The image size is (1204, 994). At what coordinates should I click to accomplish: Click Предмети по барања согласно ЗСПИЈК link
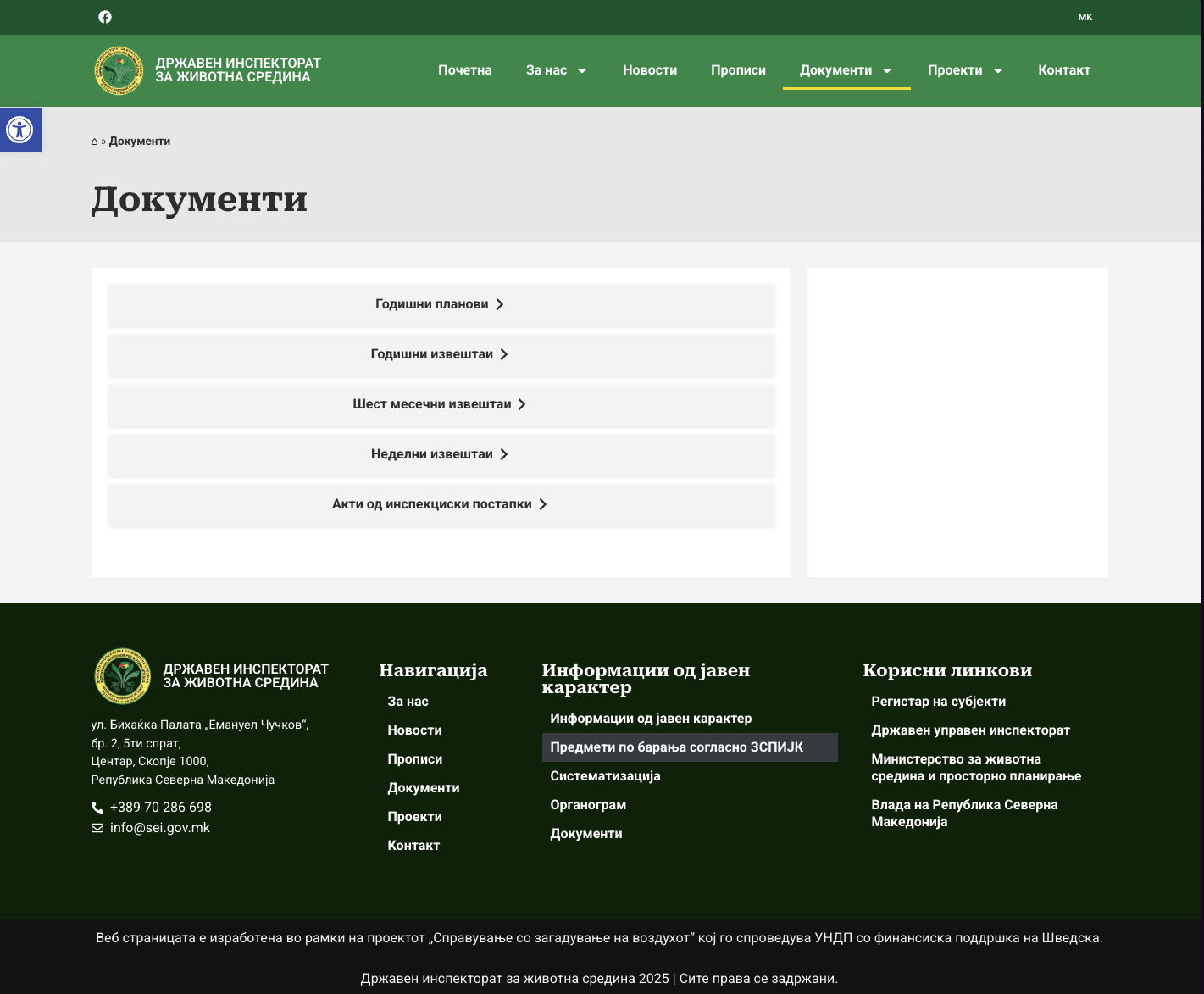tap(676, 747)
